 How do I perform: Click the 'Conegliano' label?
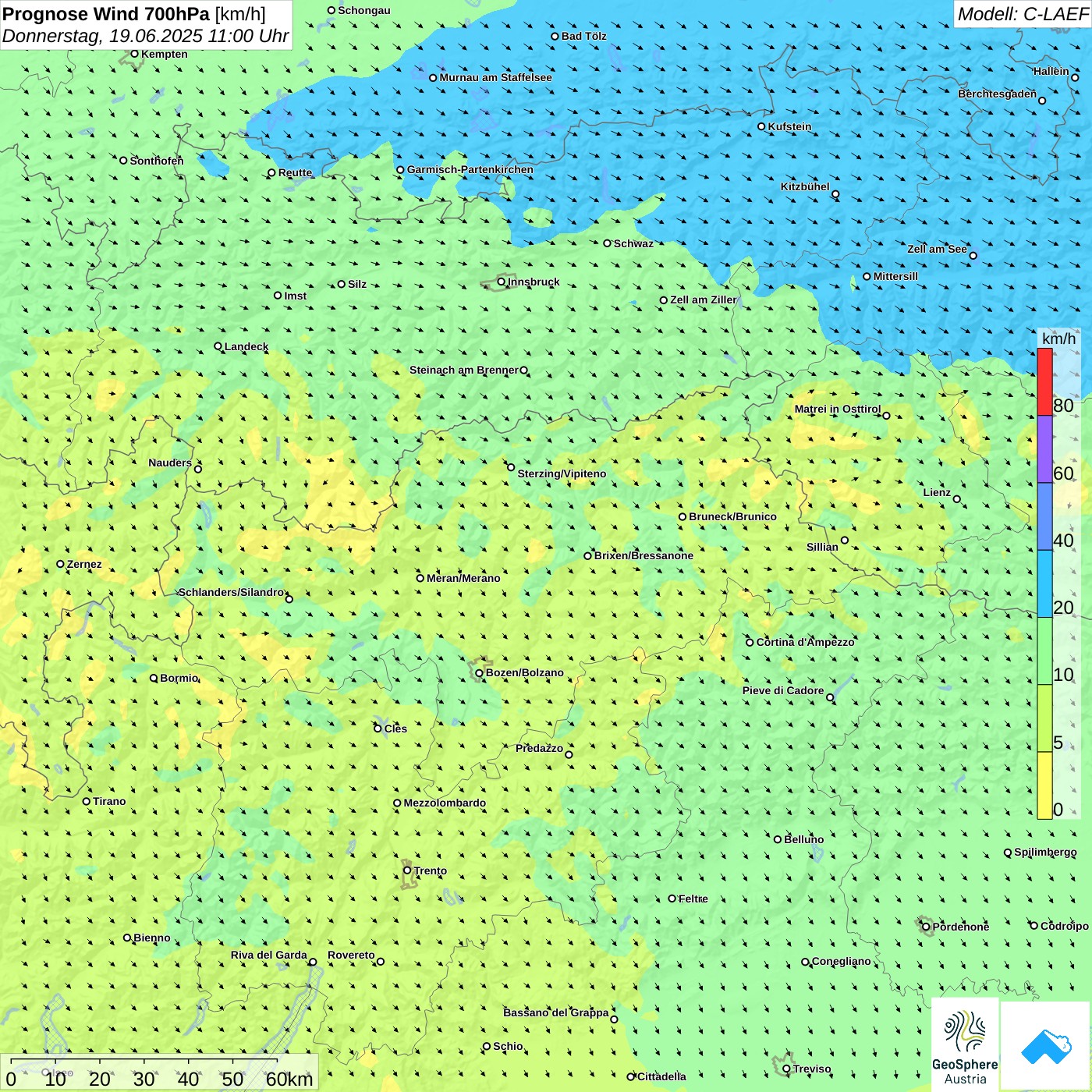point(842,961)
